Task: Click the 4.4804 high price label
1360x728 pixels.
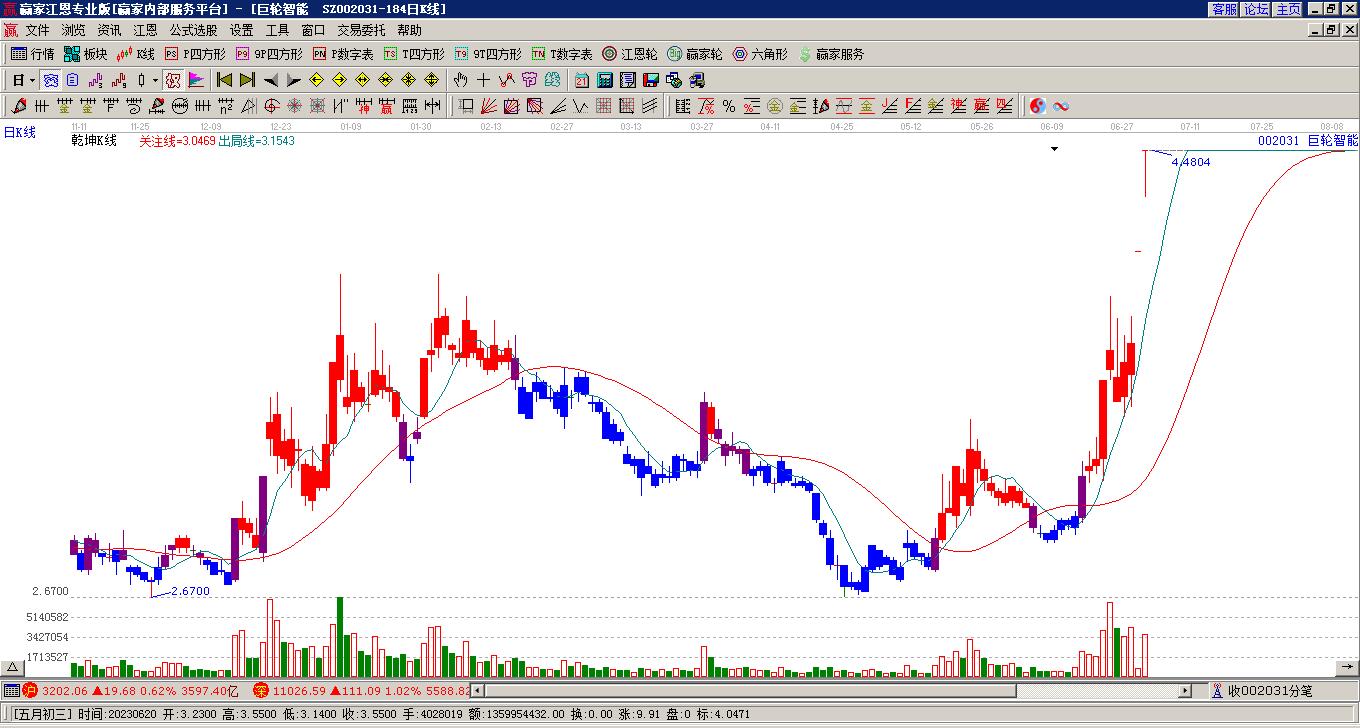Action: pyautogui.click(x=1191, y=161)
